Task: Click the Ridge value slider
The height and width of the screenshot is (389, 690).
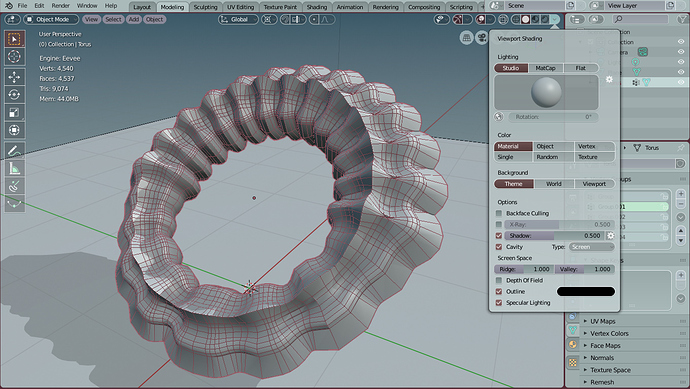Action: (524, 269)
